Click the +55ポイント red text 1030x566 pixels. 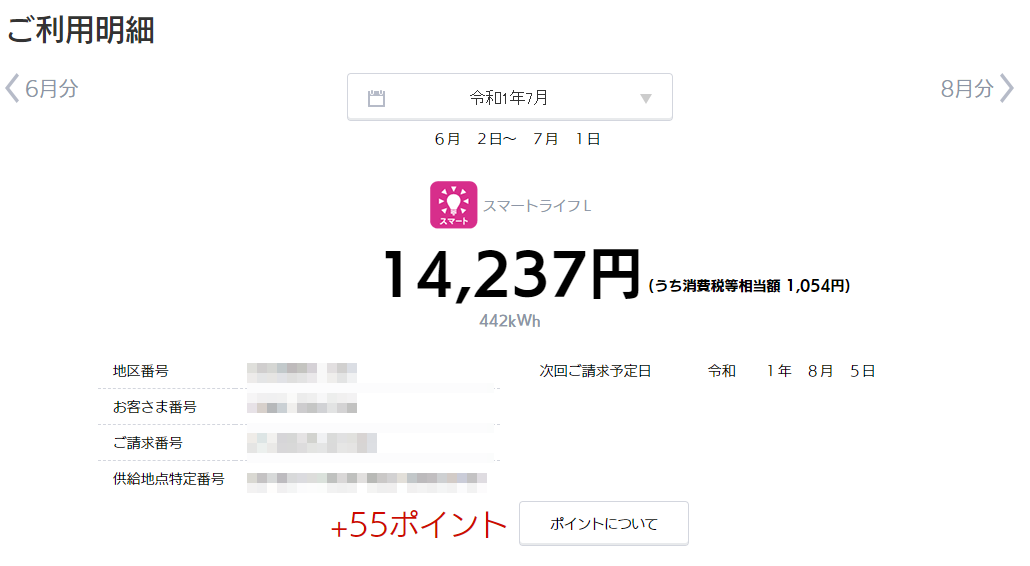tap(418, 525)
